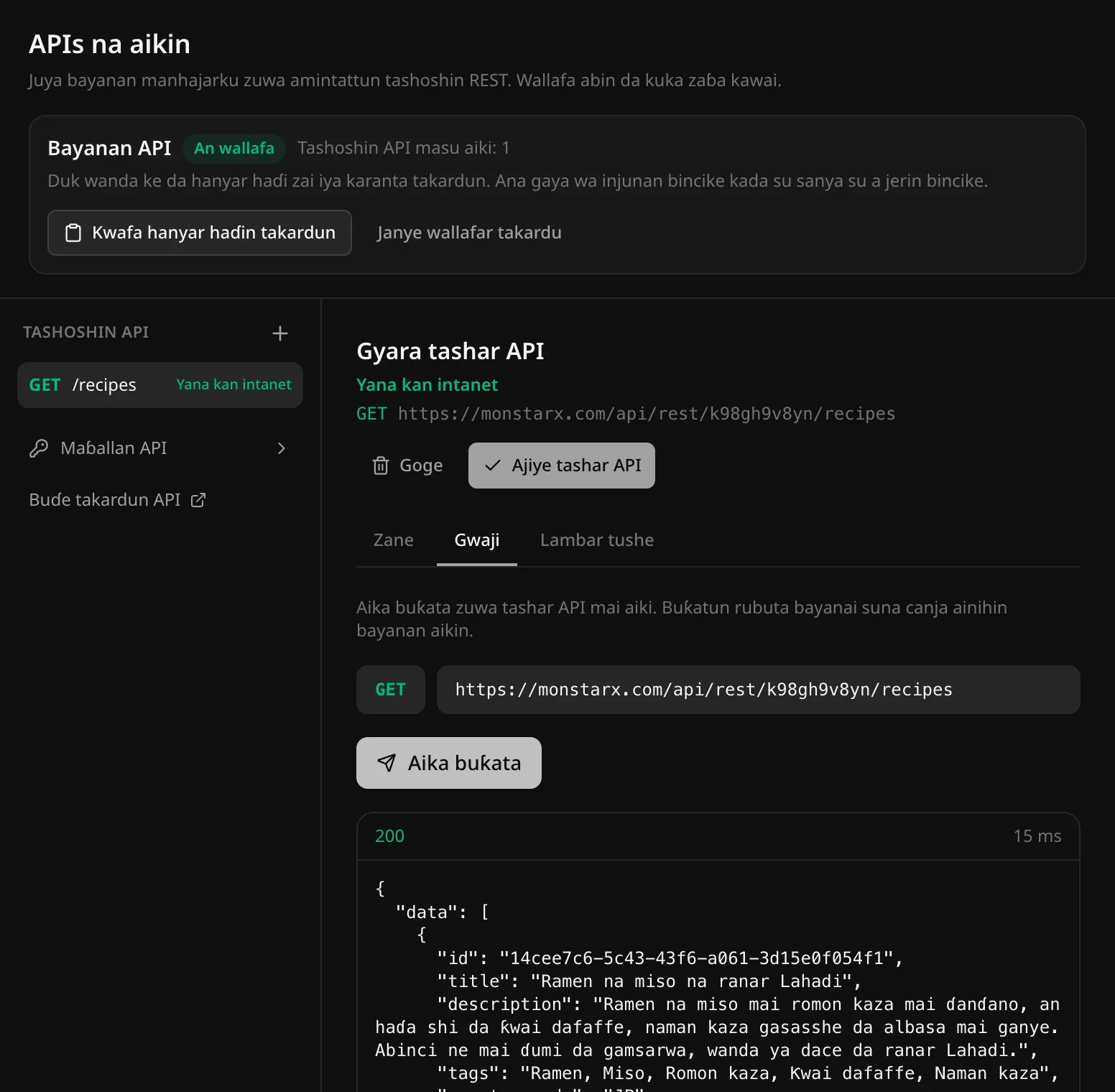Click the Gyara tashar API heading
This screenshot has width=1115, height=1092.
450,351
